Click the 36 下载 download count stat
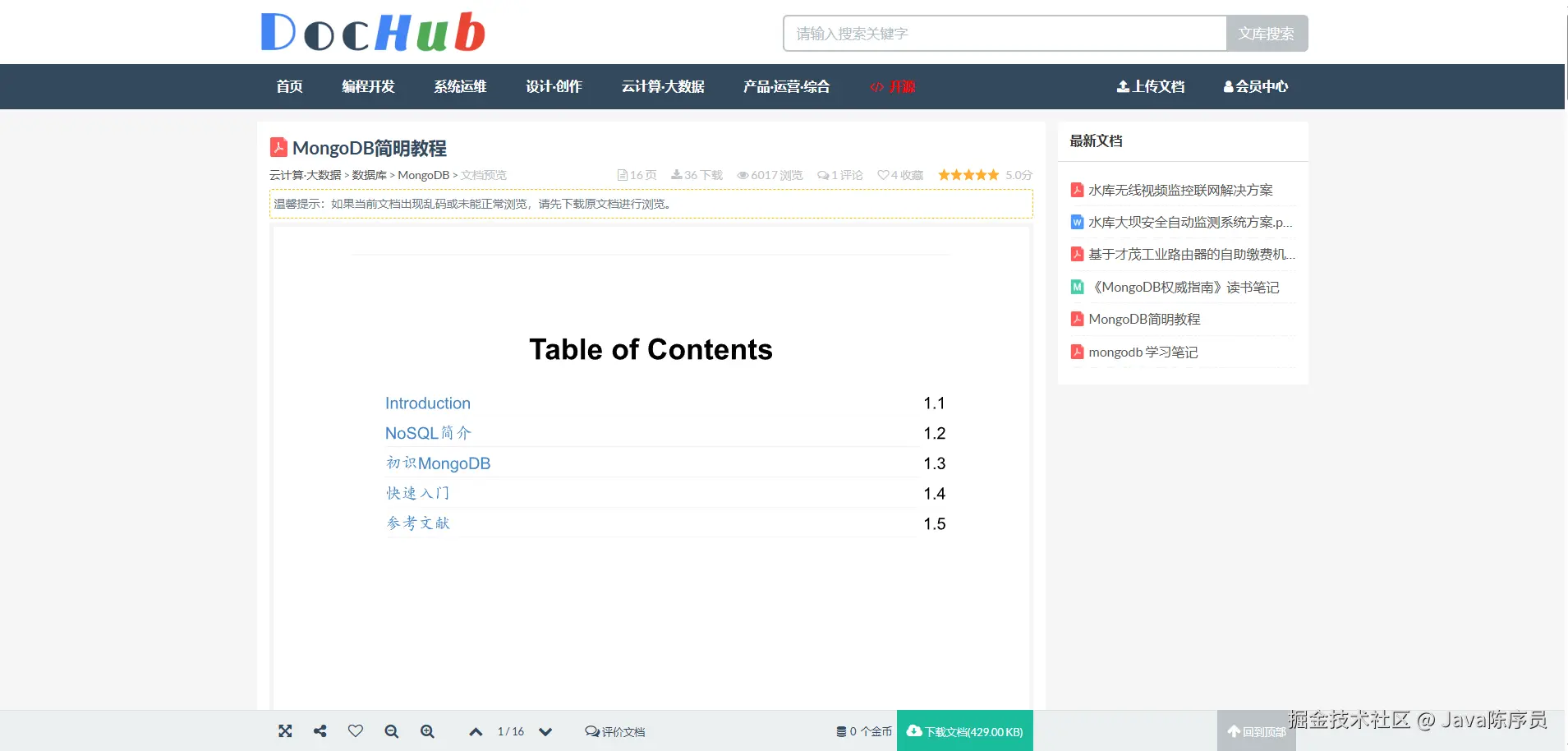This screenshot has width=1568, height=751. coord(697,175)
